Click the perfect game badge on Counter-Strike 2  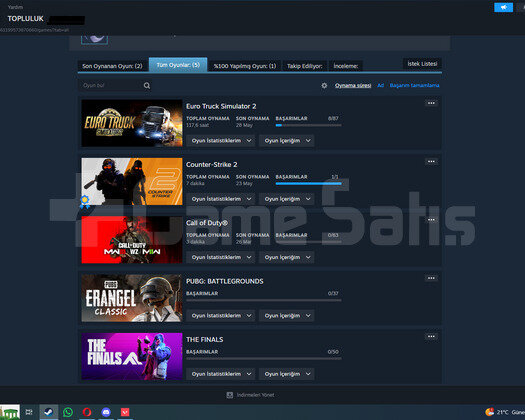[x=85, y=202]
